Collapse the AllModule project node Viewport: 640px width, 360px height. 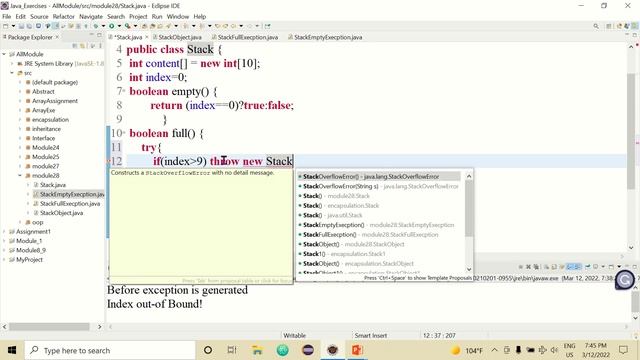[x=4, y=54]
